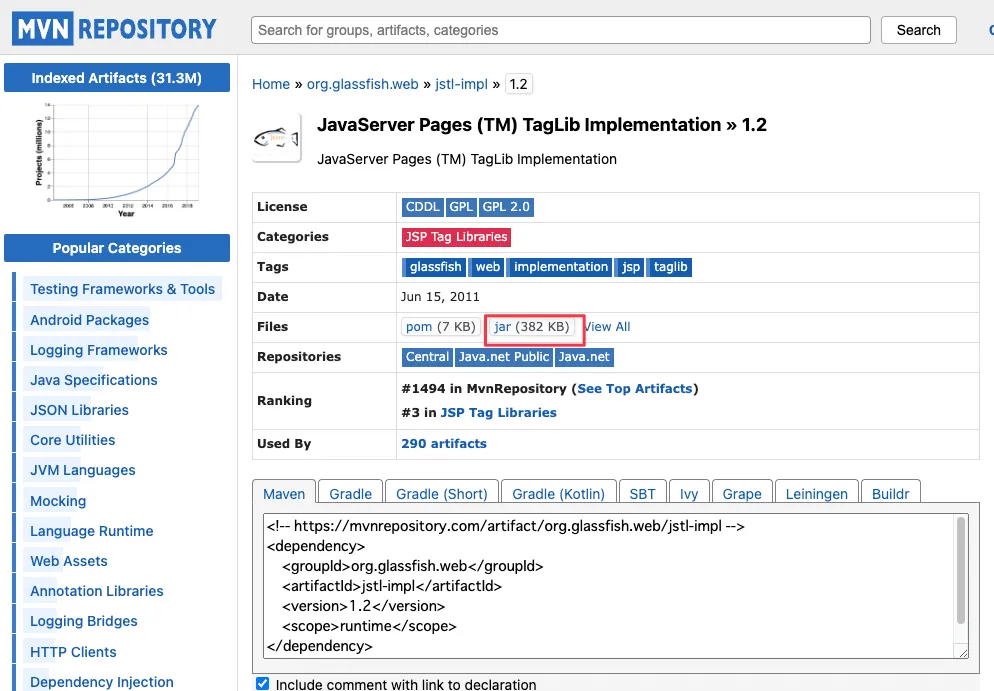Viewport: 994px width, 691px height.
Task: Open Logging Frameworks category
Action: (98, 350)
